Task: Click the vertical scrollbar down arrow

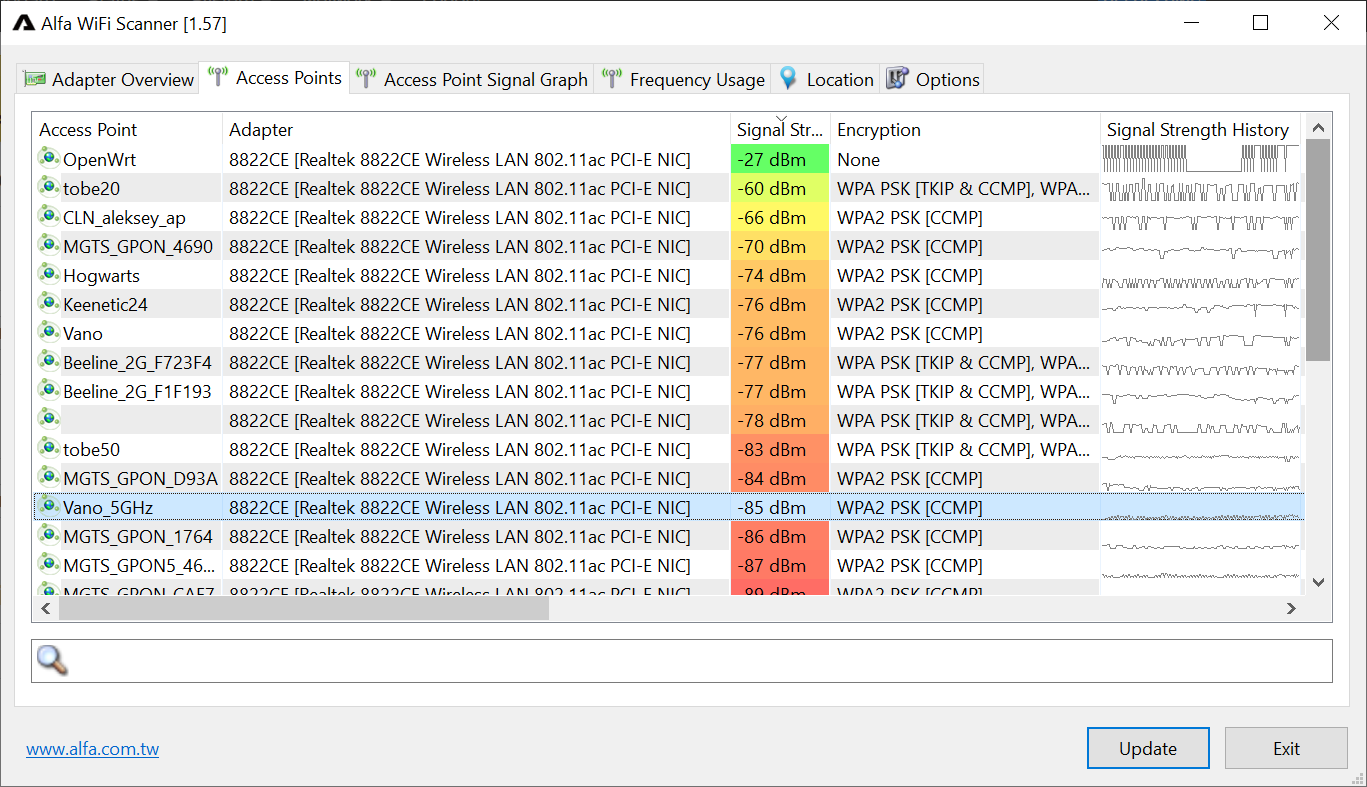Action: [x=1318, y=581]
